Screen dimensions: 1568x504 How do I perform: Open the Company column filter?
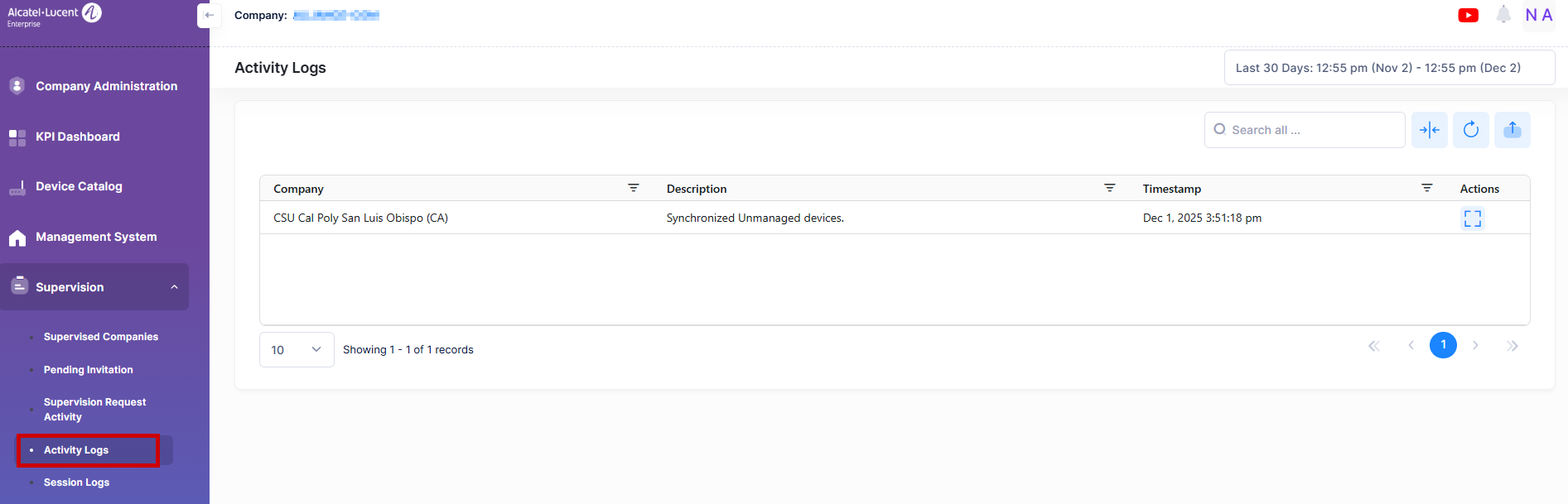coord(634,189)
